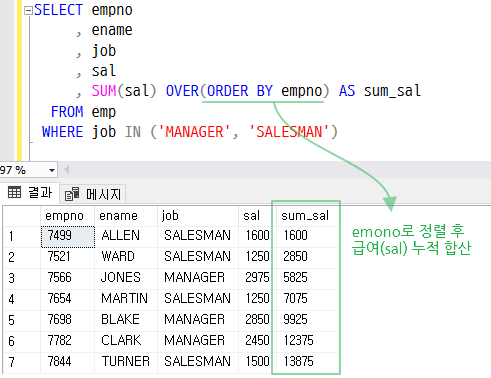Click empno cell 7844
Viewport: 491px width, 378px height.
pyautogui.click(x=68, y=362)
